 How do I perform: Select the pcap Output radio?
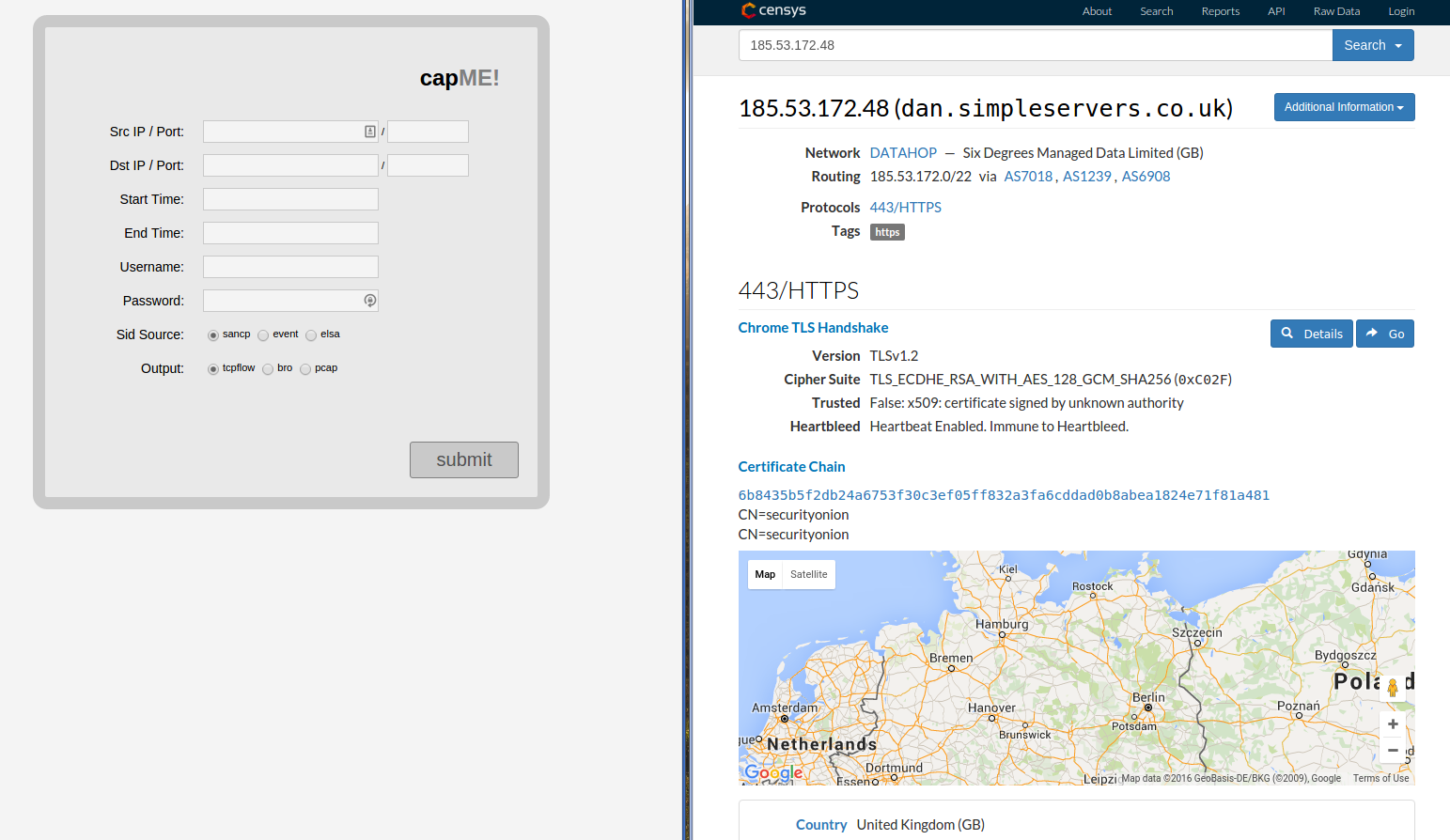pyautogui.click(x=305, y=369)
